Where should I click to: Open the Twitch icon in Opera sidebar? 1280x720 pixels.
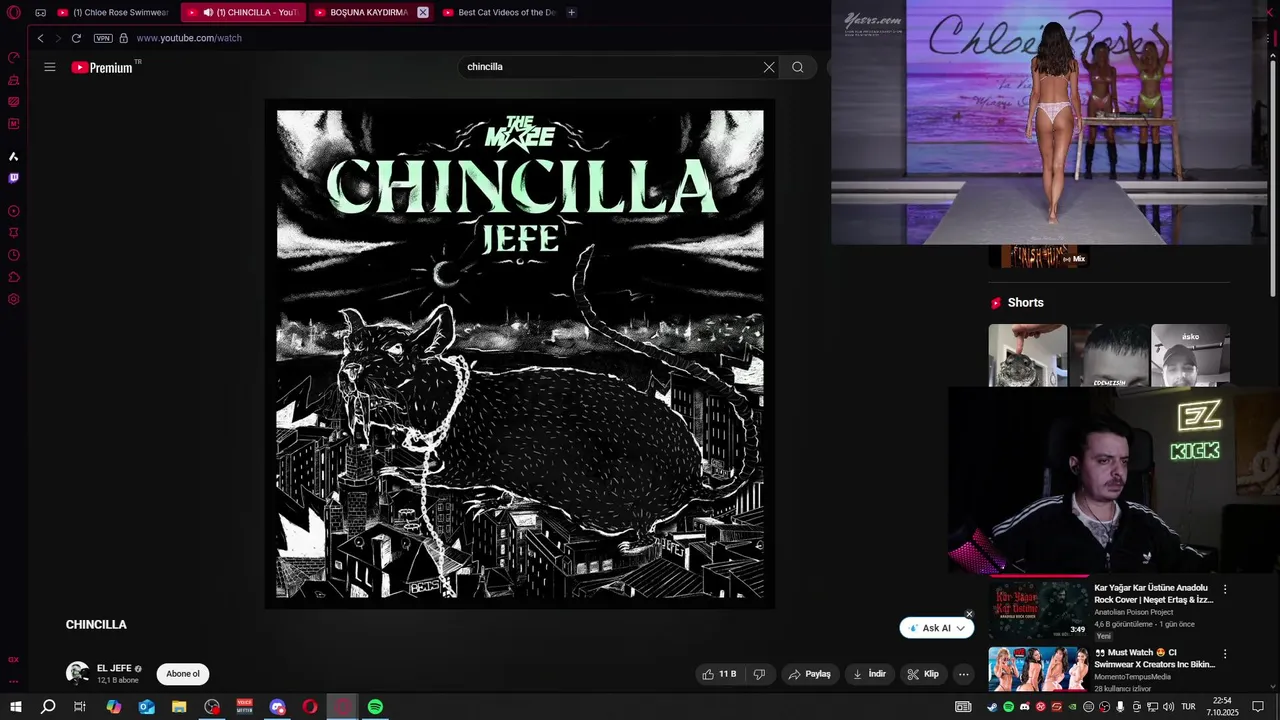[x=14, y=178]
